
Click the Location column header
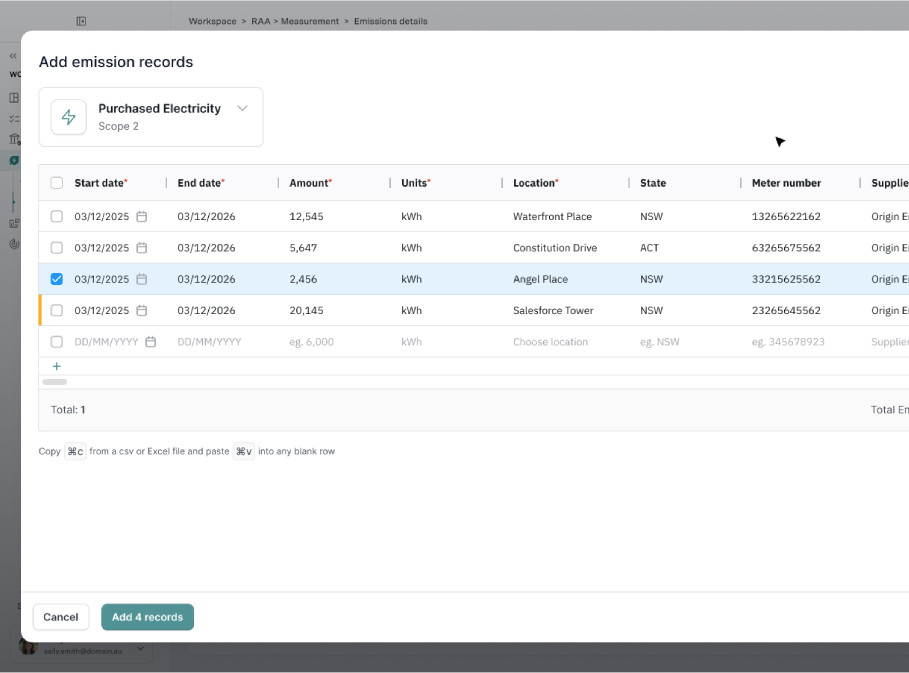(x=536, y=183)
